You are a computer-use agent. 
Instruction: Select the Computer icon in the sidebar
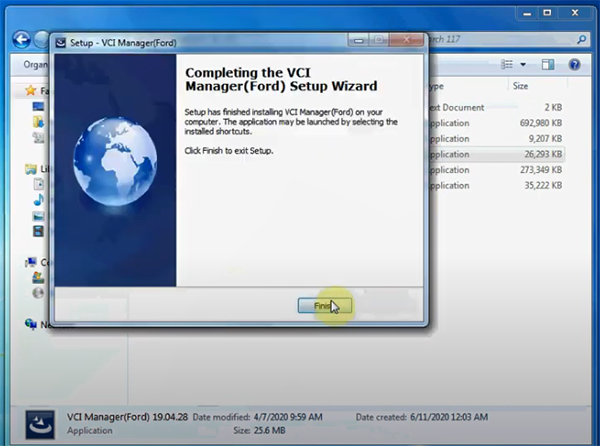tap(31, 262)
